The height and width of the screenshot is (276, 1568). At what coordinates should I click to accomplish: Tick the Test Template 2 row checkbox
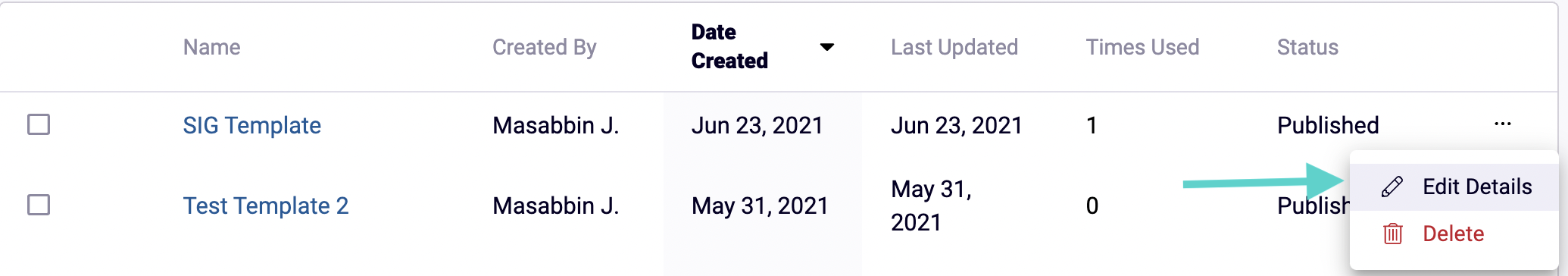[39, 205]
